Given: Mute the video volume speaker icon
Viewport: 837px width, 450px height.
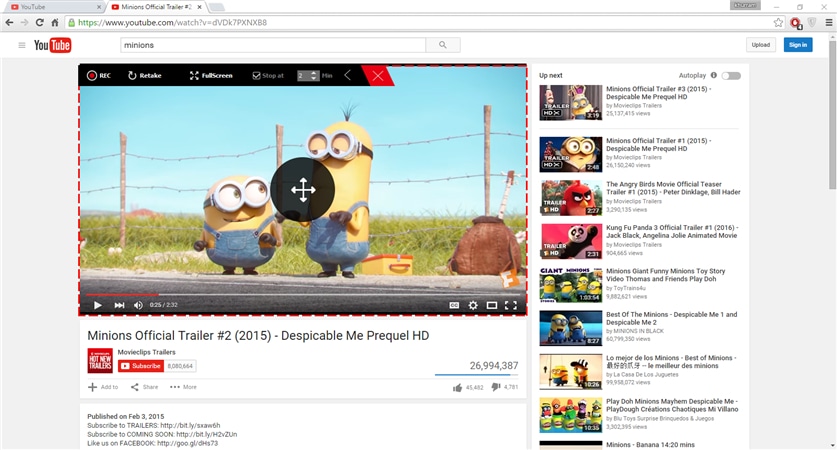Looking at the screenshot, I should (x=138, y=305).
